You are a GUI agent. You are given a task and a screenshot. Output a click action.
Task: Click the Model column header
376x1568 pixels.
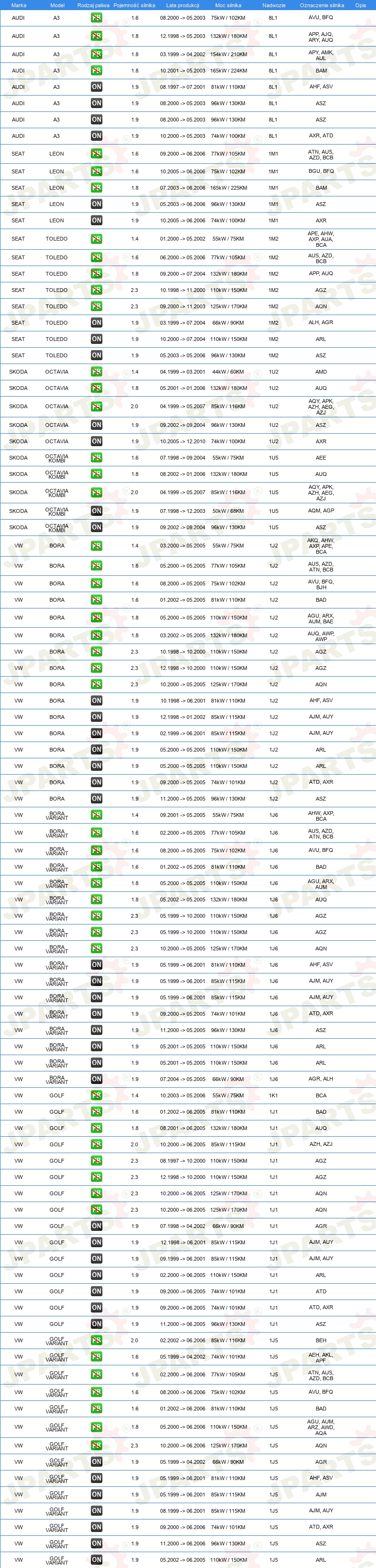57,5
